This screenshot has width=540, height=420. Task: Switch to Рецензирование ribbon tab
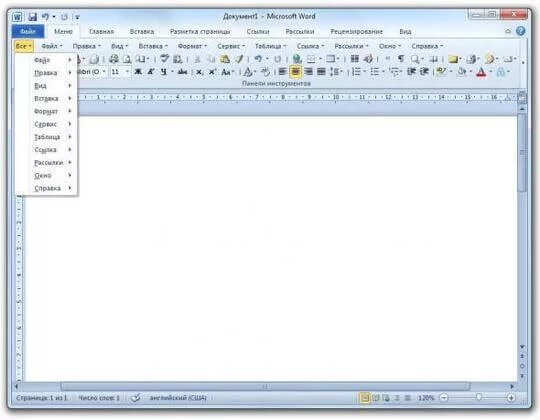pyautogui.click(x=357, y=31)
